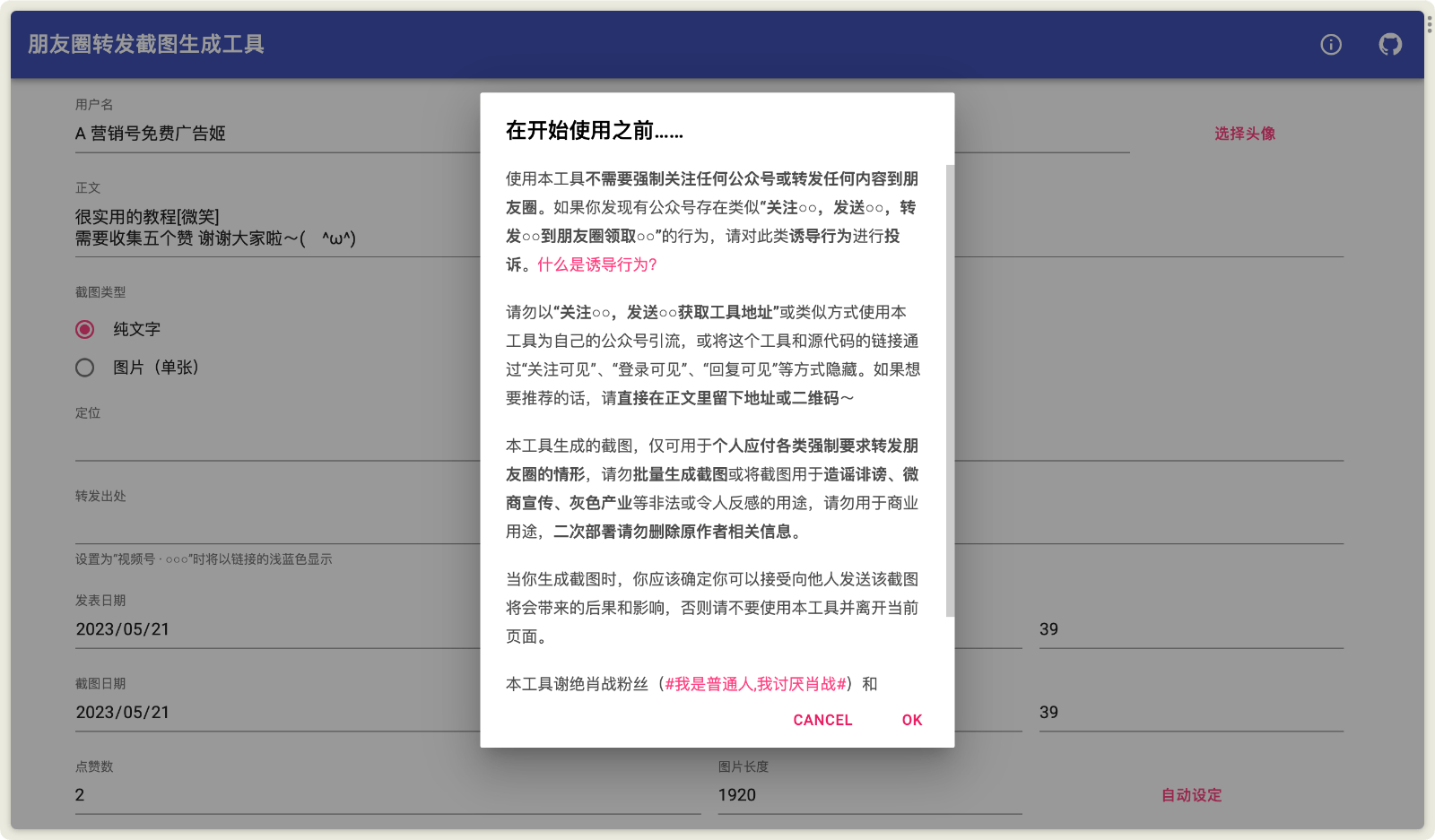
Task: Confirm the dialog with OK
Action: [911, 720]
